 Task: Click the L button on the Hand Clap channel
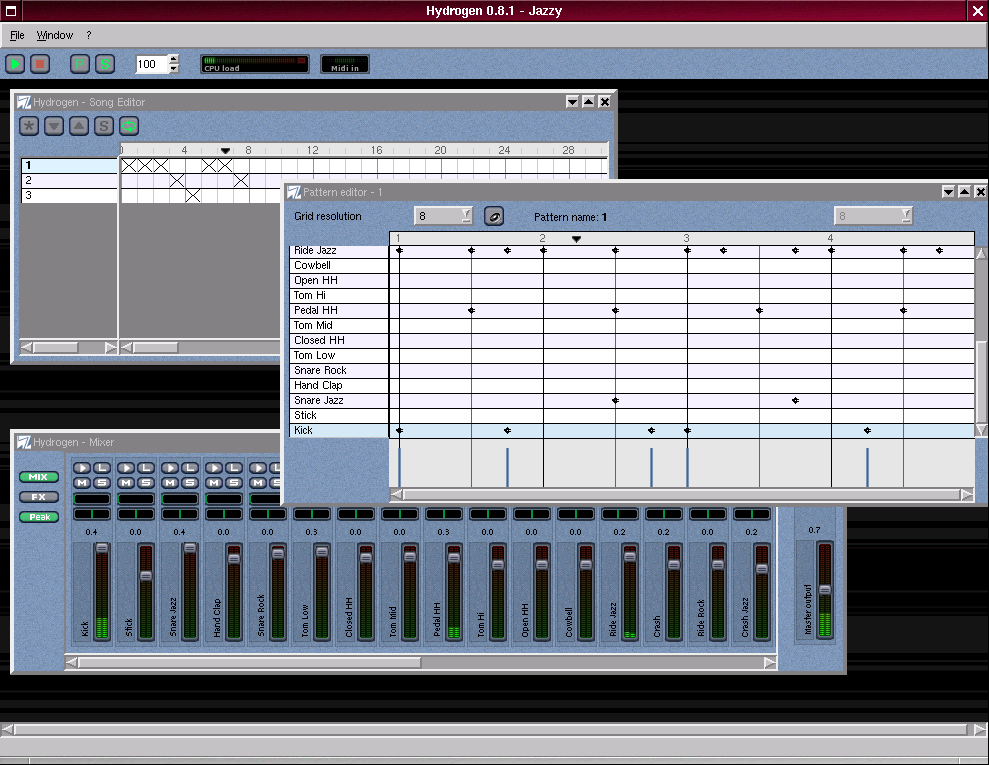[x=235, y=468]
